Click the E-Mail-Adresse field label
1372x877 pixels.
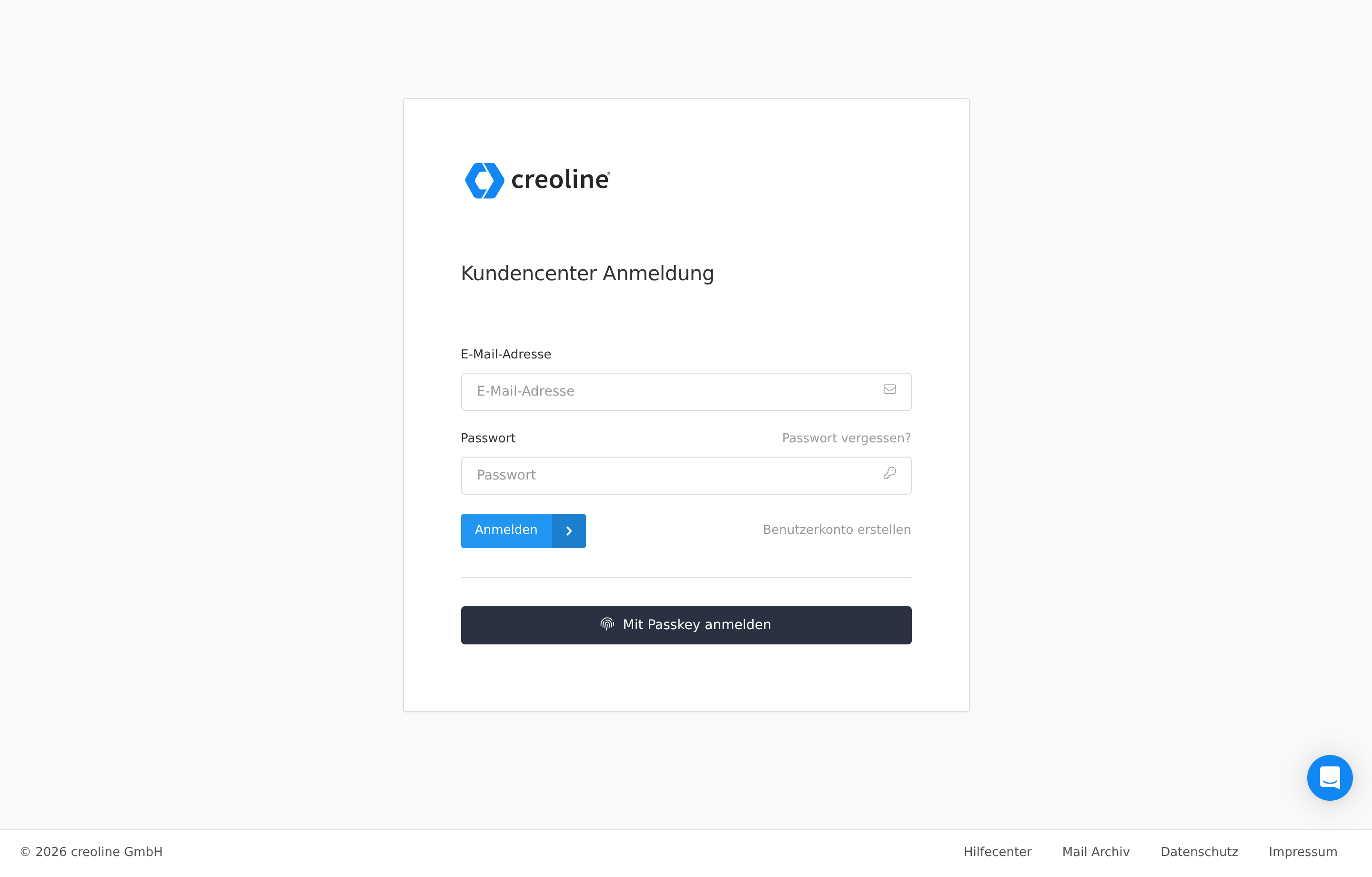(x=505, y=354)
